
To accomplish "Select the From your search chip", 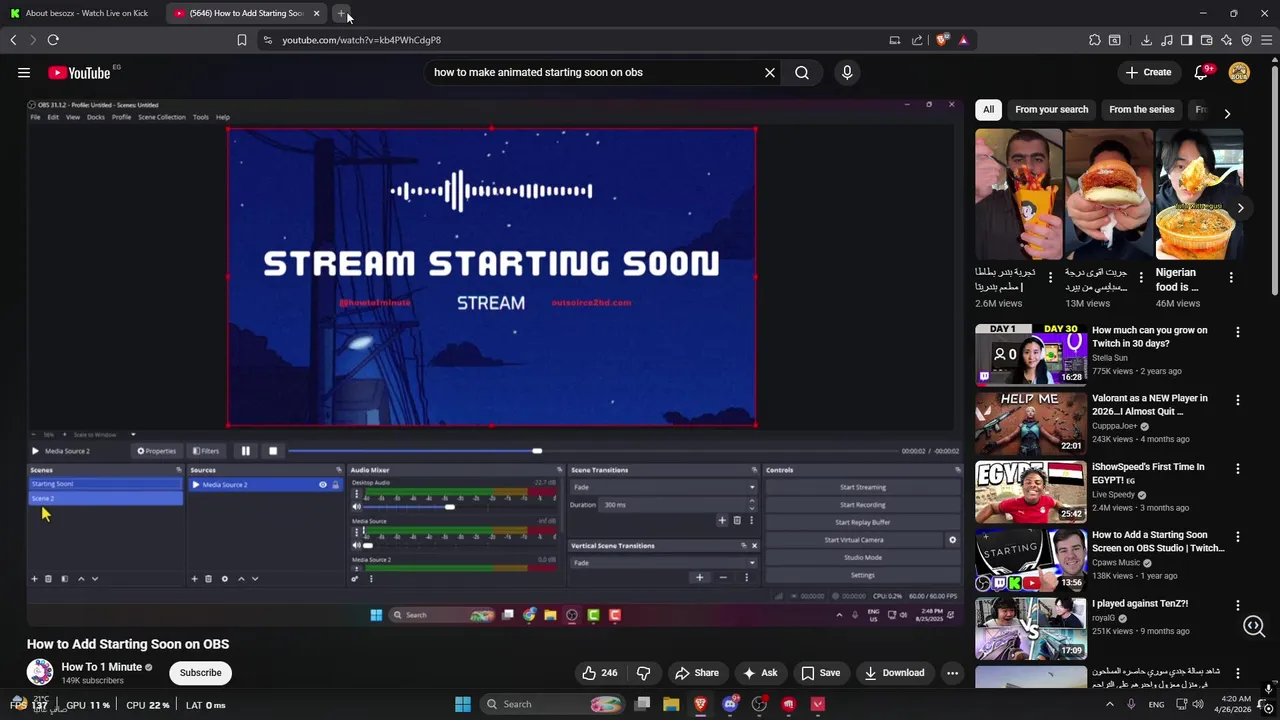I will pos(1051,110).
